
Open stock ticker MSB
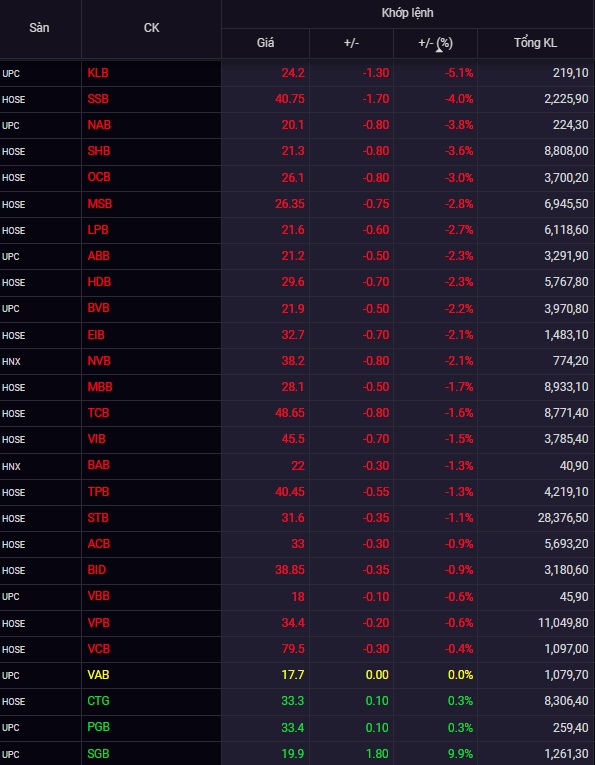99,203
